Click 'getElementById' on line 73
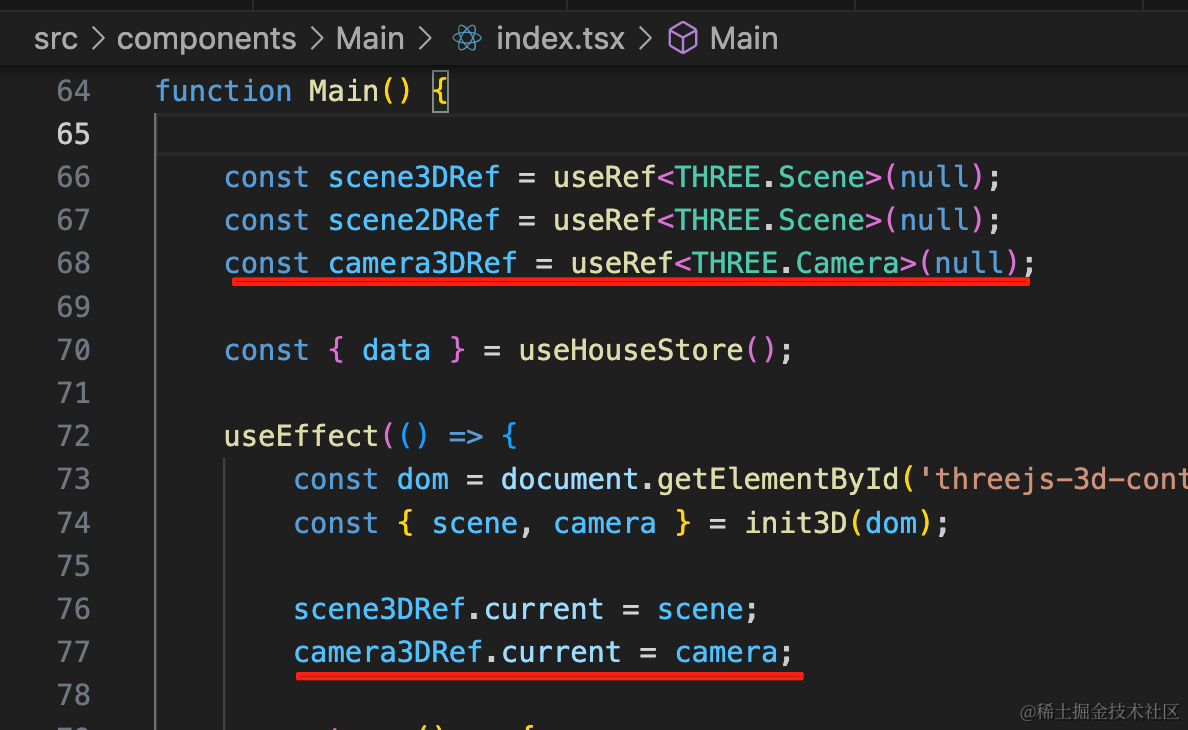This screenshot has height=730, width=1188. tap(777, 480)
